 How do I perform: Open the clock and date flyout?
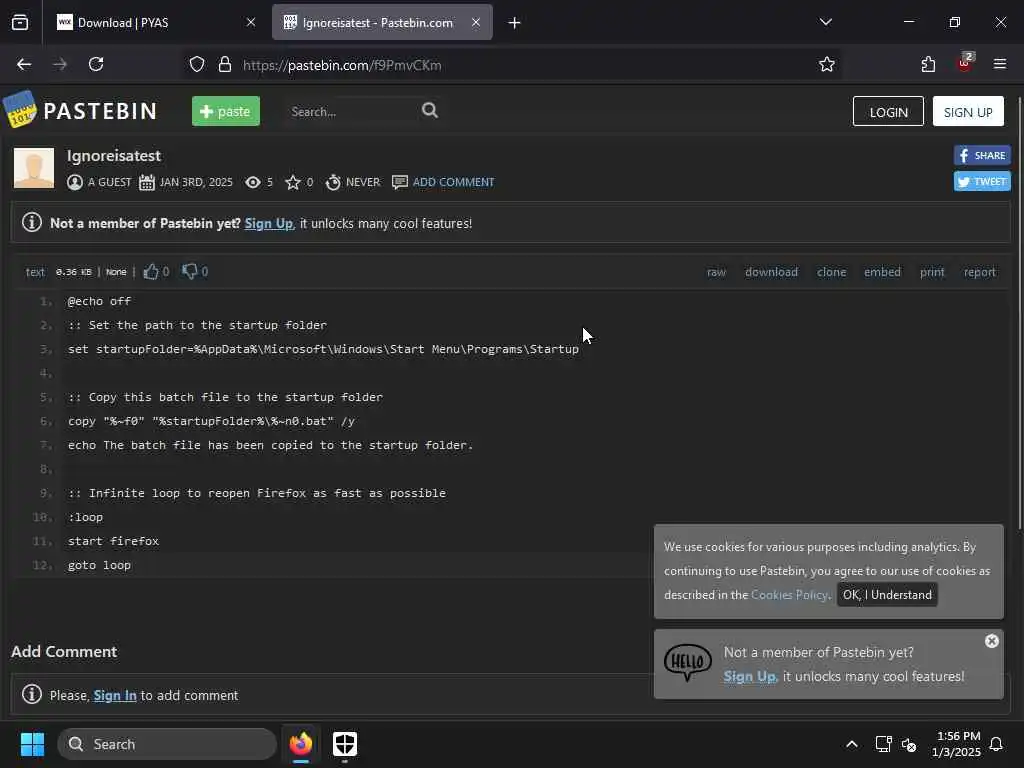tap(956, 744)
